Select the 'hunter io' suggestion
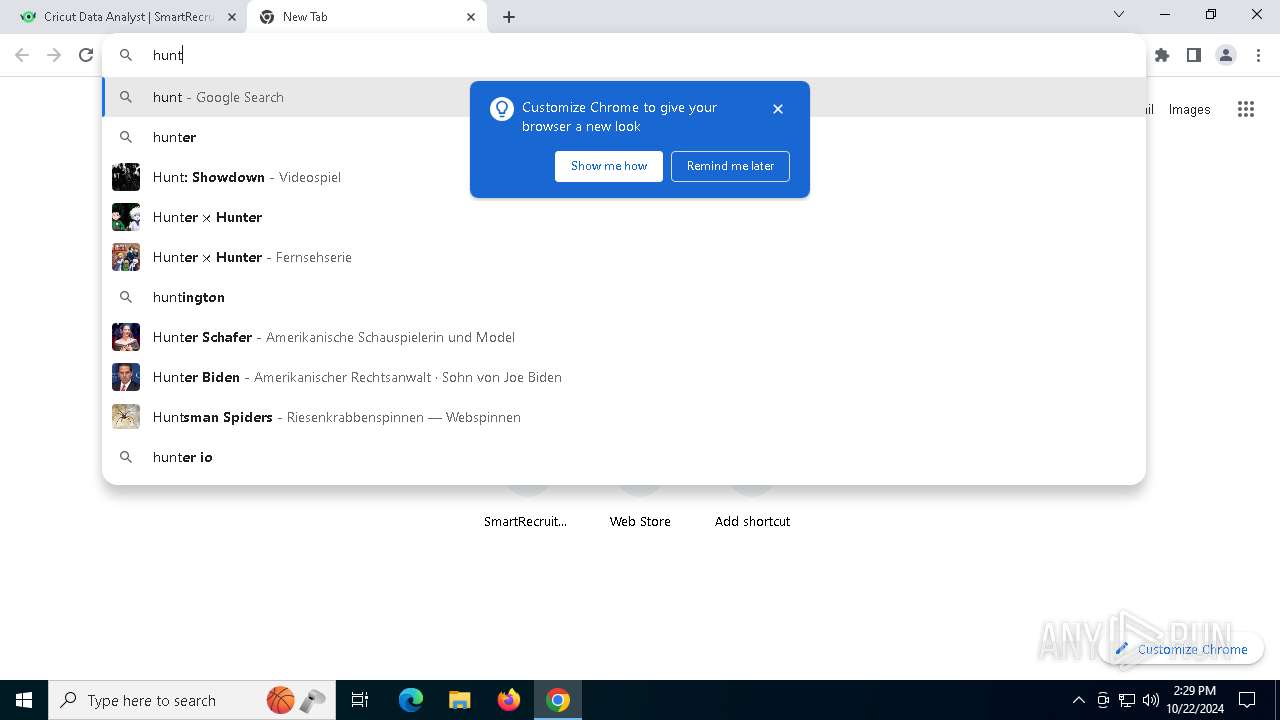Screen dimensions: 1280x720 [624, 457]
